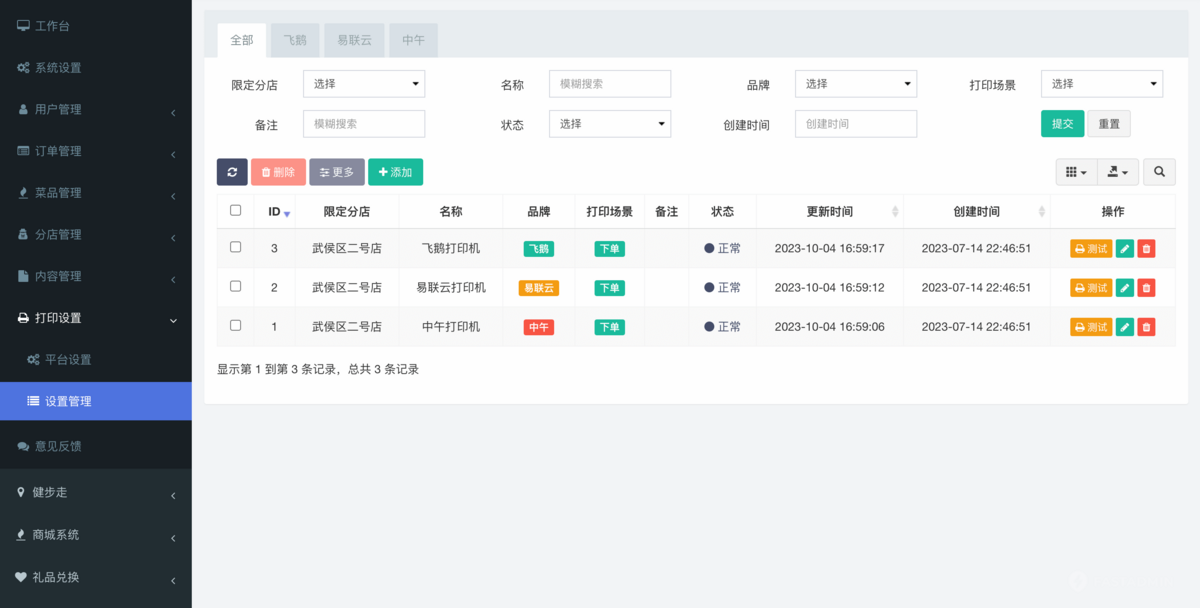
Task: Open the table search magnifier icon
Action: click(1158, 171)
